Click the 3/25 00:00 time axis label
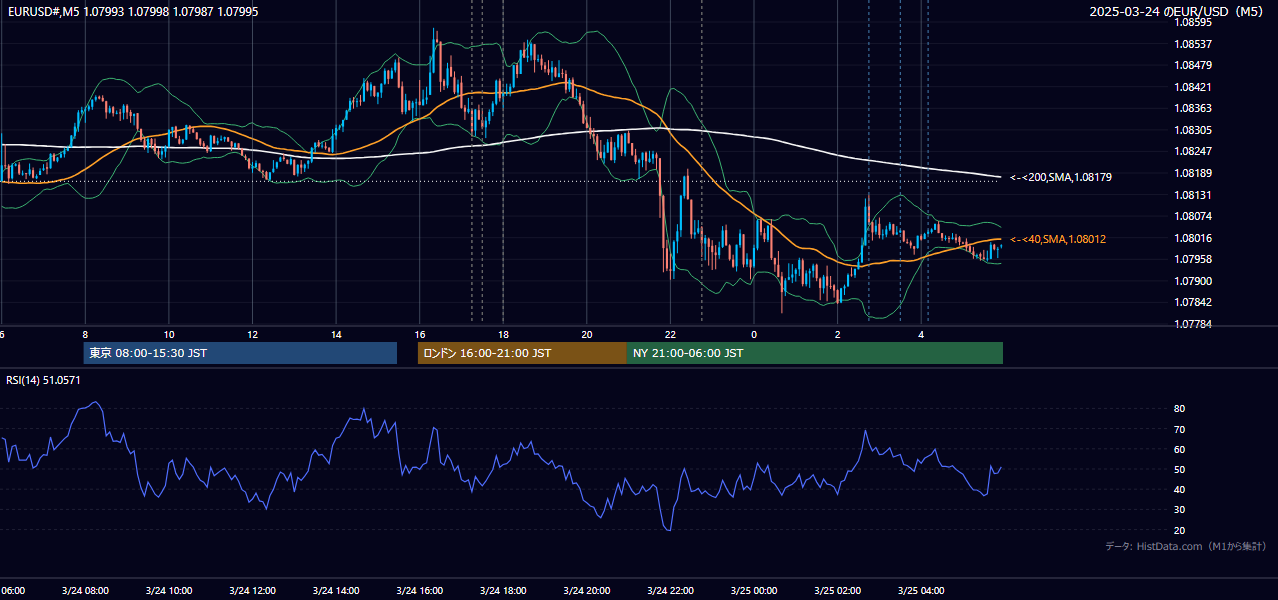The height and width of the screenshot is (600, 1278). (754, 590)
